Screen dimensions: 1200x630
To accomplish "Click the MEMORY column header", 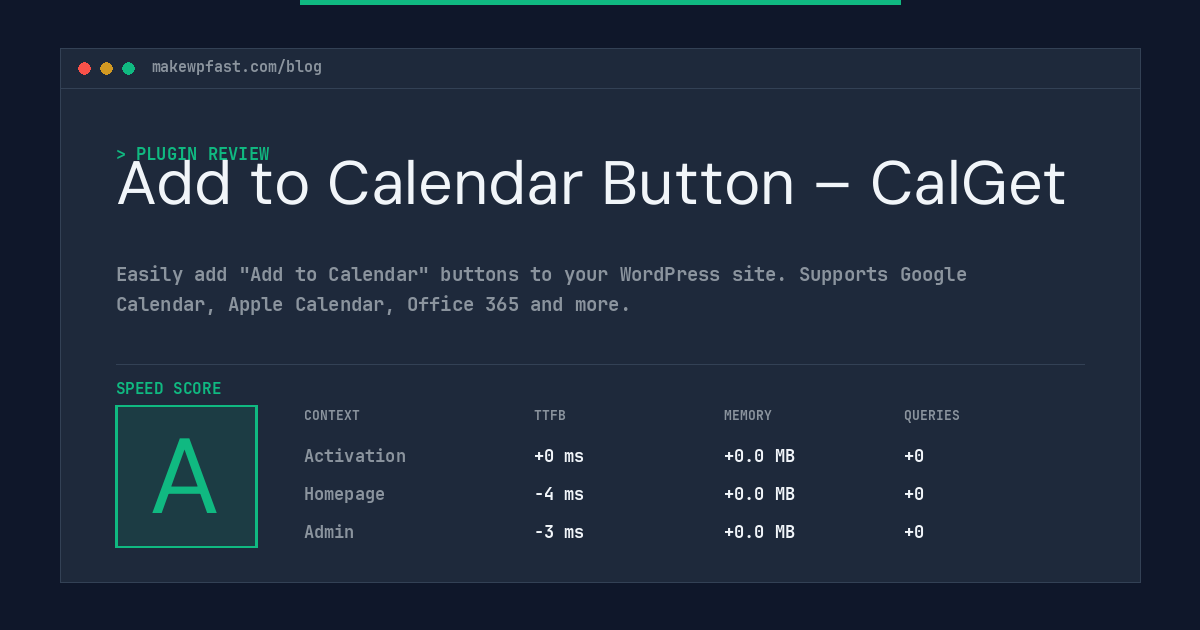I will click(748, 416).
